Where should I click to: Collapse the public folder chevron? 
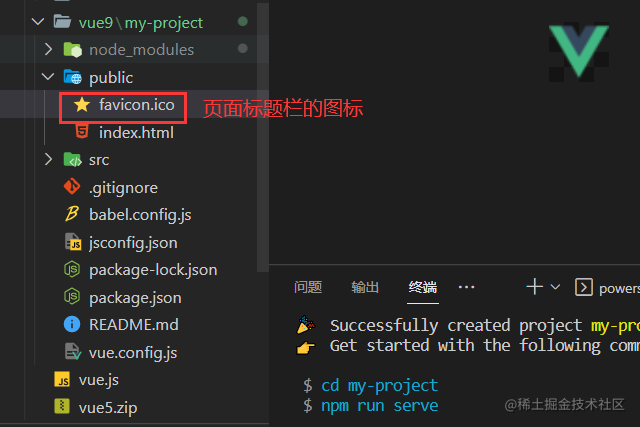coord(48,77)
